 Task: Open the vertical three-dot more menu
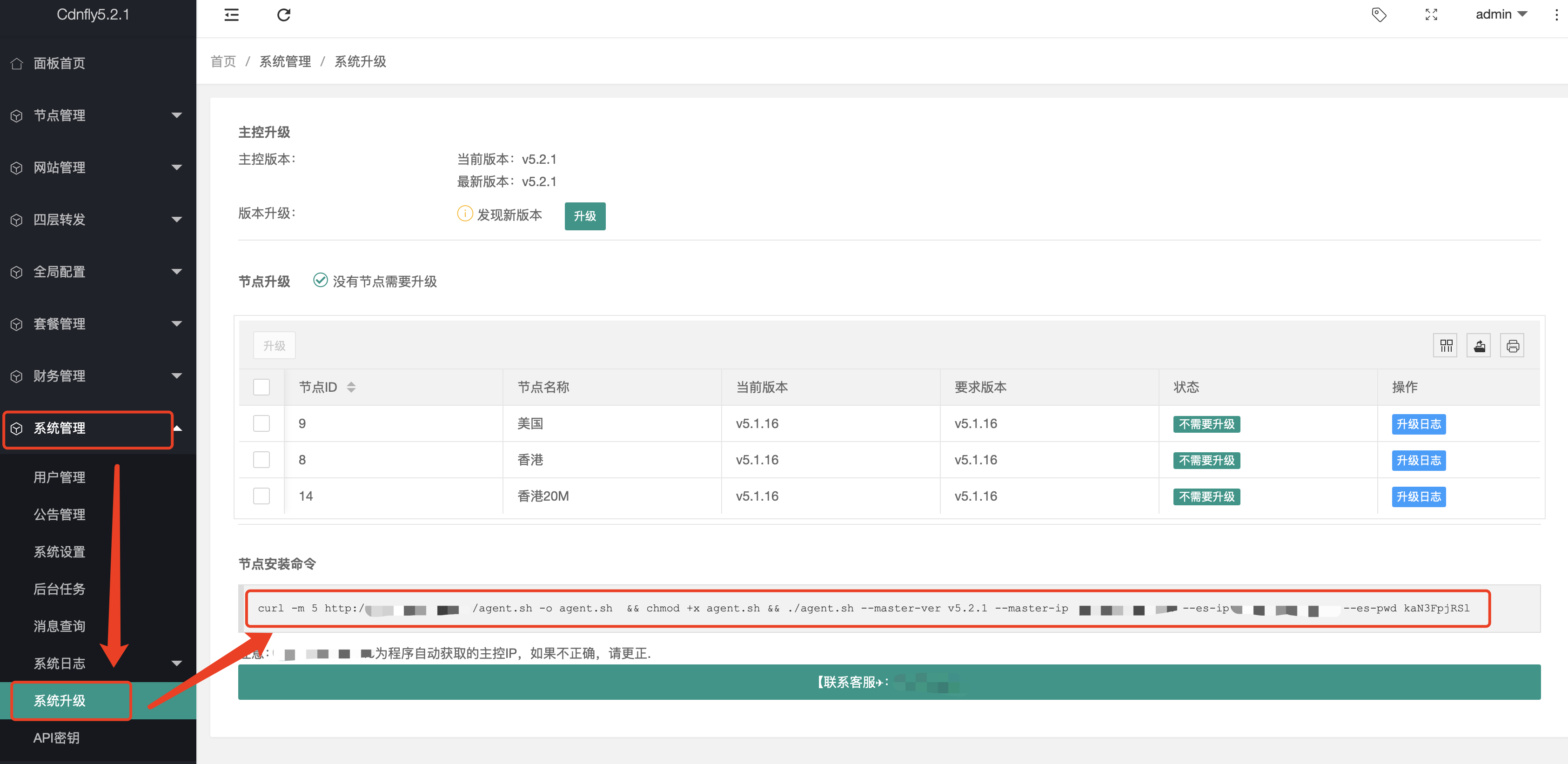click(x=1556, y=14)
